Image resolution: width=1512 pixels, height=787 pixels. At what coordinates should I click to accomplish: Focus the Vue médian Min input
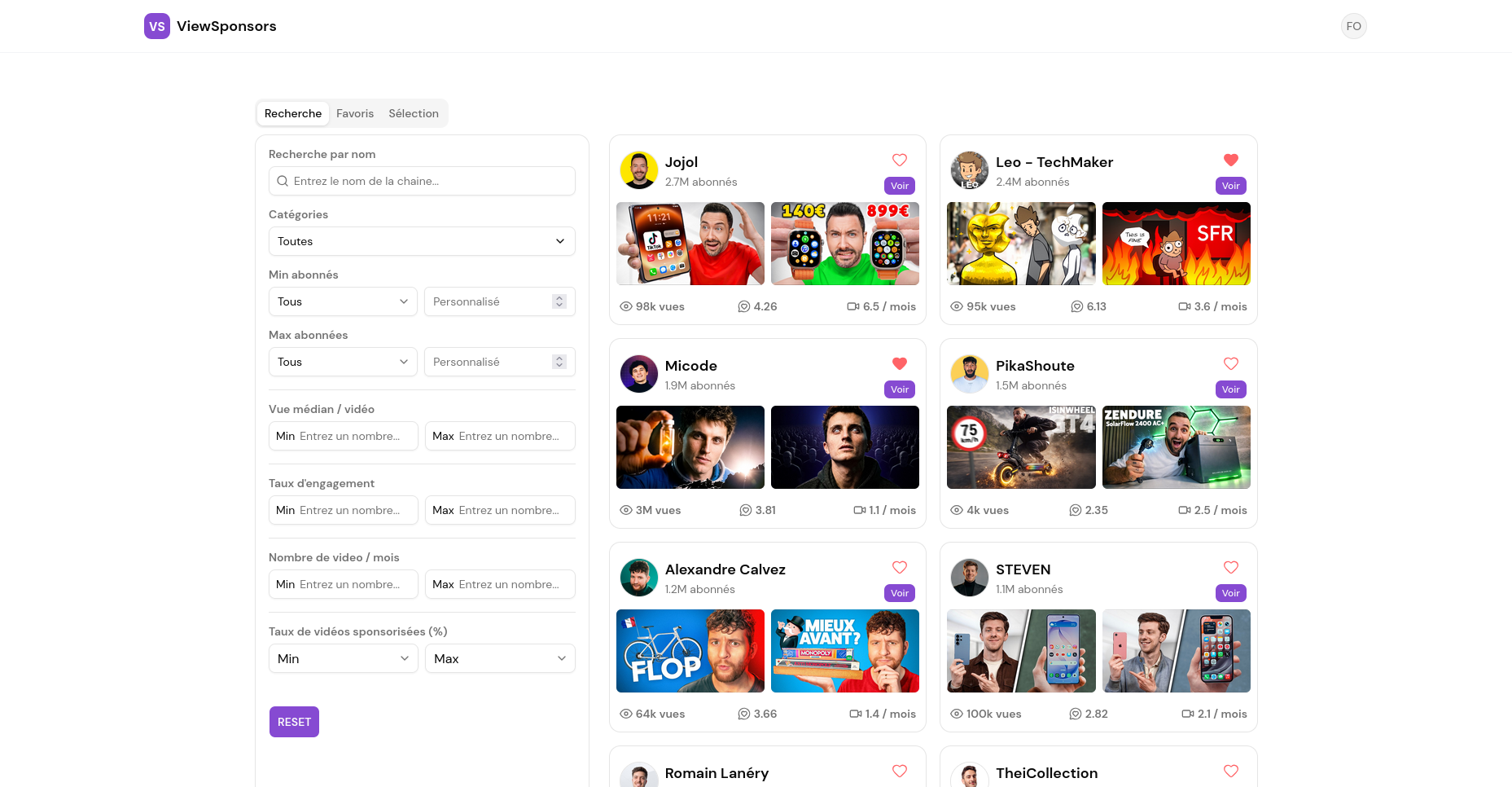tap(343, 436)
